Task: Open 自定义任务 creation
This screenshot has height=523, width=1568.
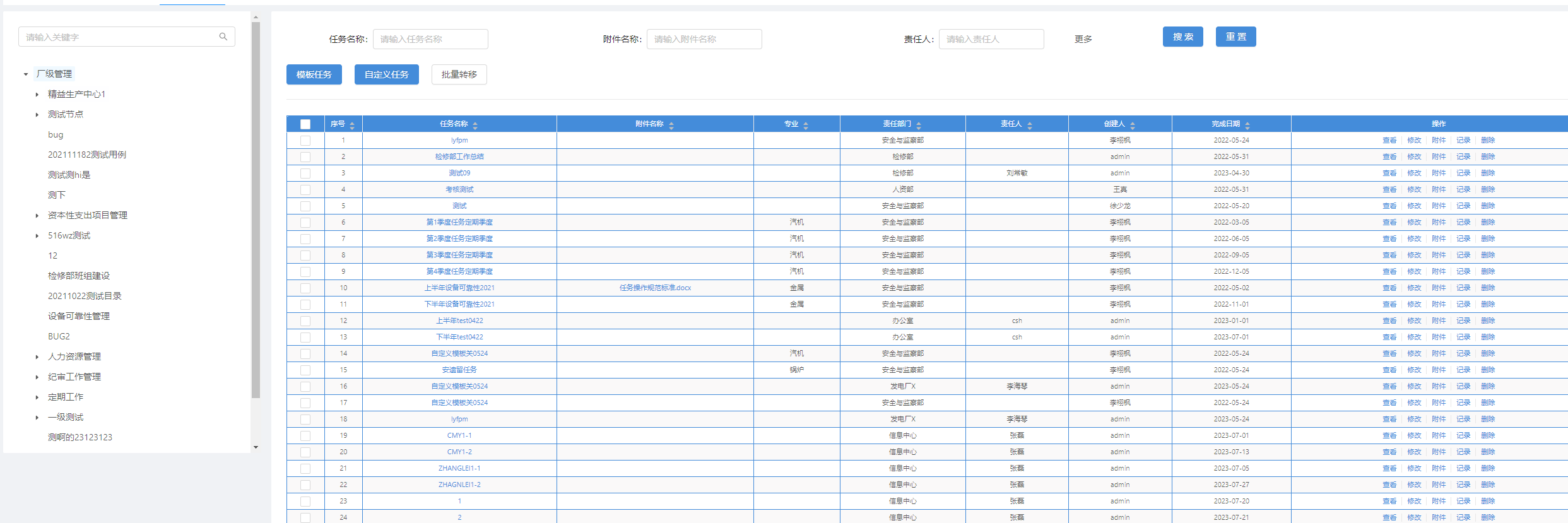Action: click(x=387, y=74)
